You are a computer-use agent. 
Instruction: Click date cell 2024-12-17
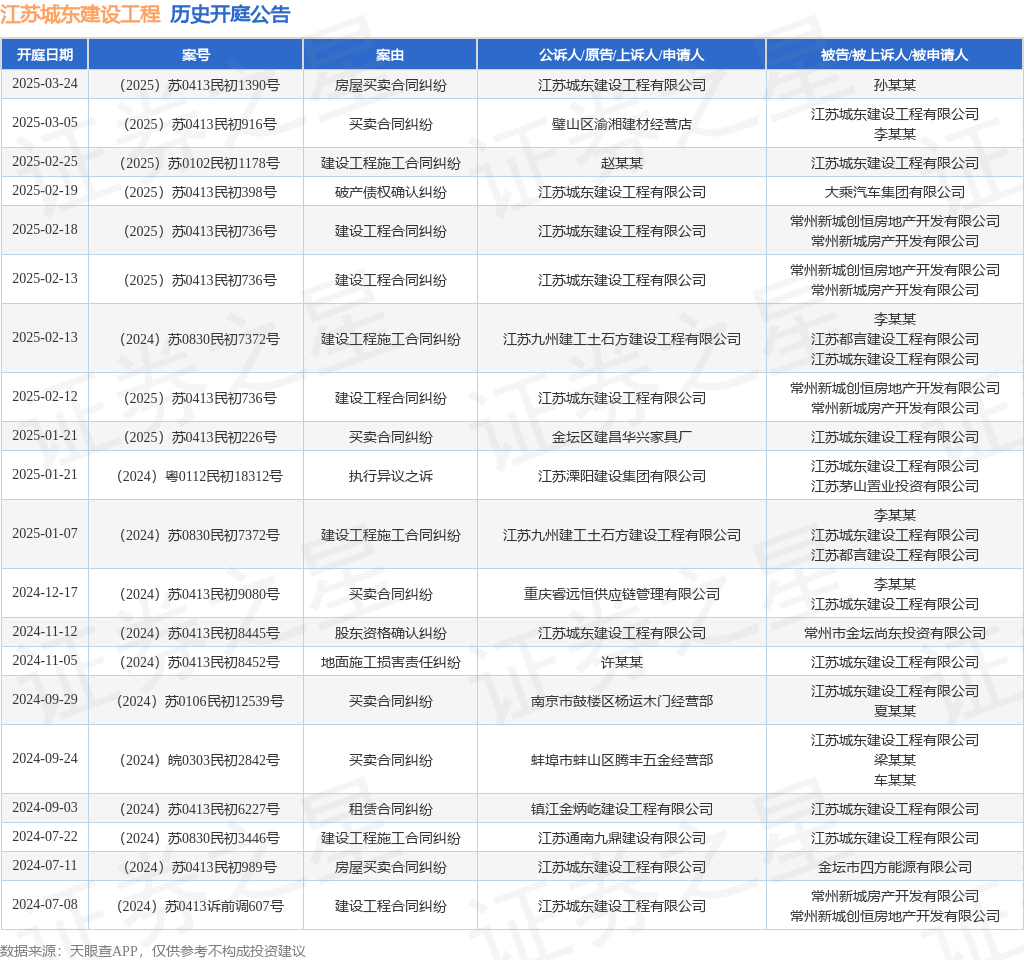44,593
